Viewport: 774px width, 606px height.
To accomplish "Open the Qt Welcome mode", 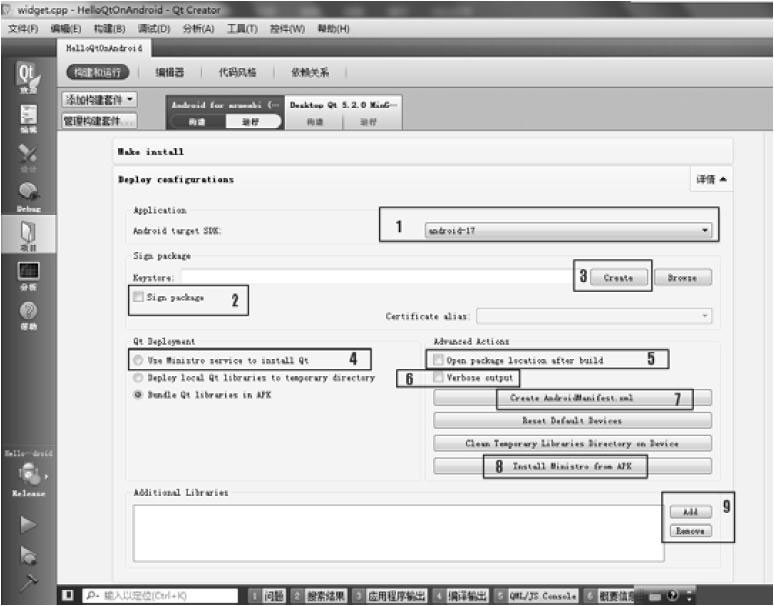I will pos(27,78).
